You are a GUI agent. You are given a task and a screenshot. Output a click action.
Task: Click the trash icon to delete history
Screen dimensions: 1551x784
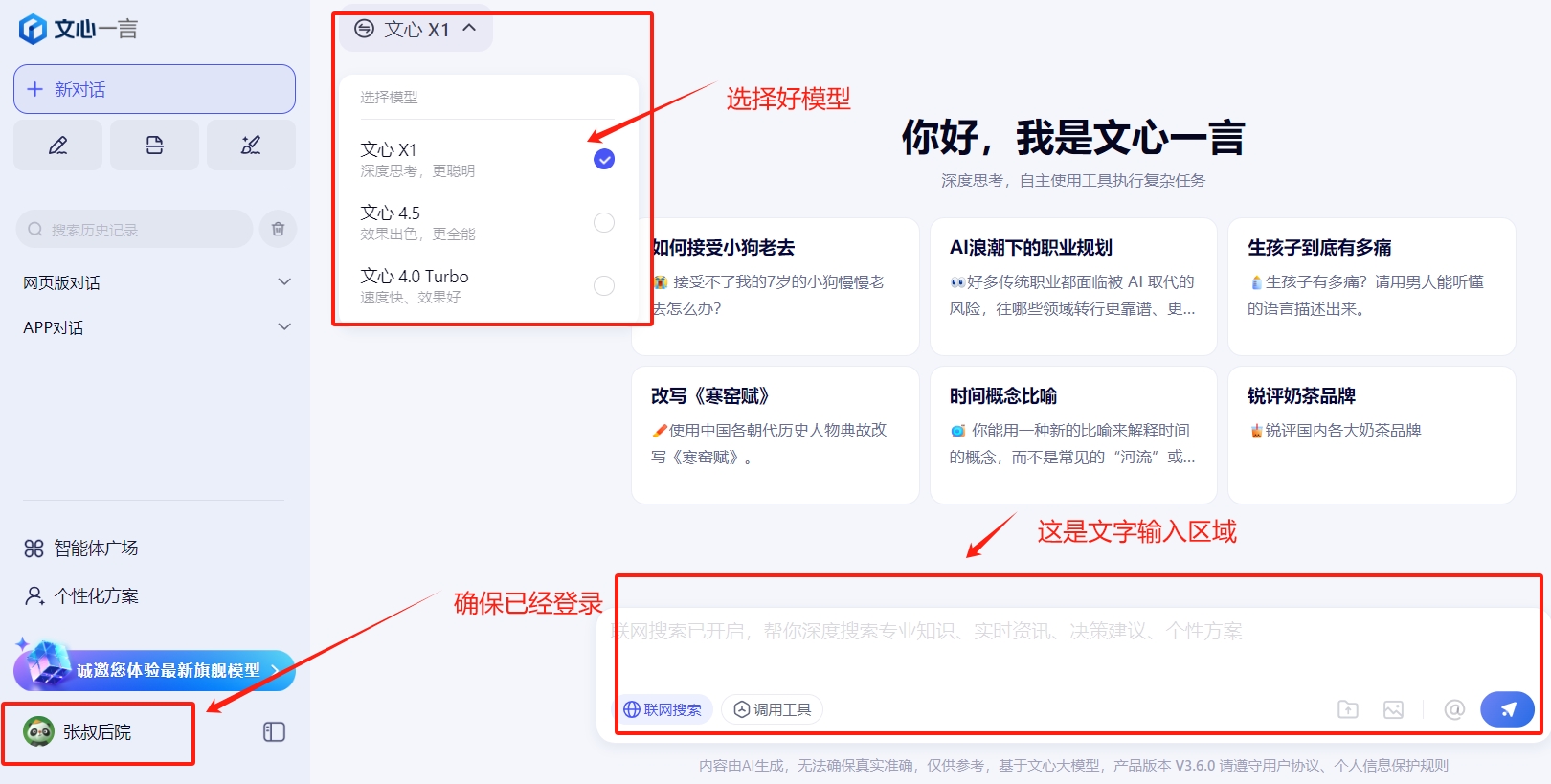click(x=278, y=229)
